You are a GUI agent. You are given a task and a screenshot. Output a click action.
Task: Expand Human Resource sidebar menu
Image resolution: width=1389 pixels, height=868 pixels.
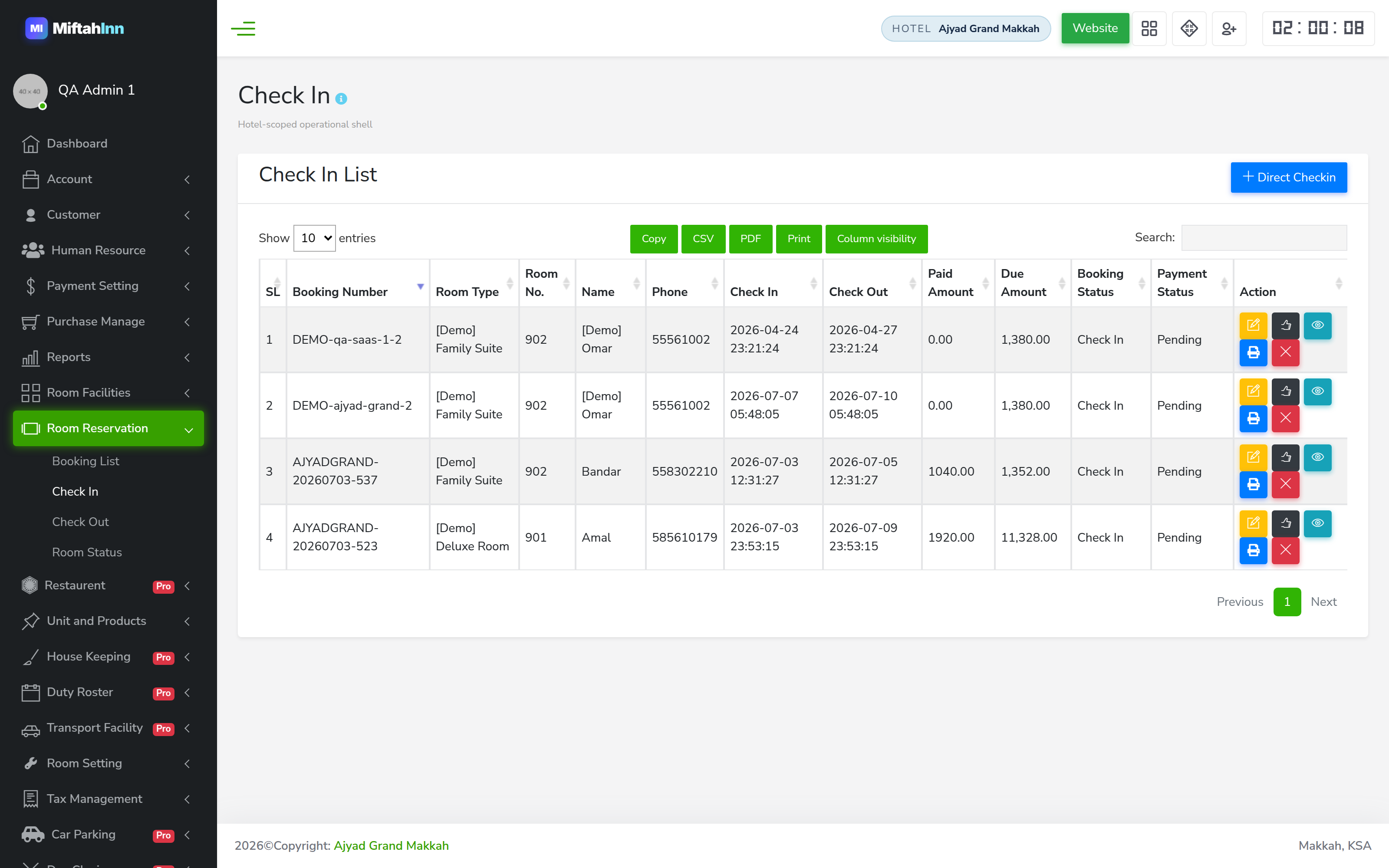pos(109,250)
